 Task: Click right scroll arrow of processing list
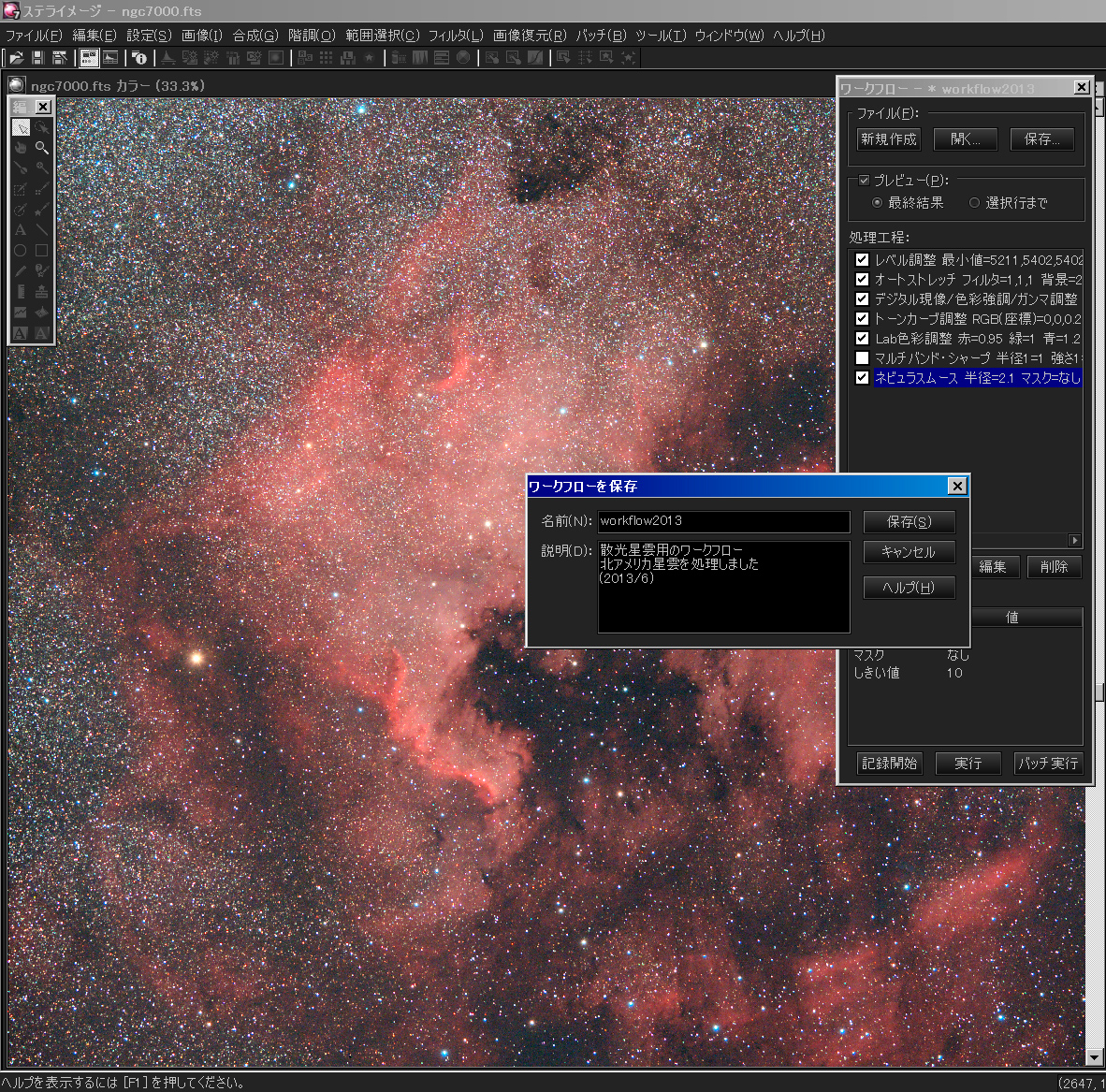[x=1074, y=541]
